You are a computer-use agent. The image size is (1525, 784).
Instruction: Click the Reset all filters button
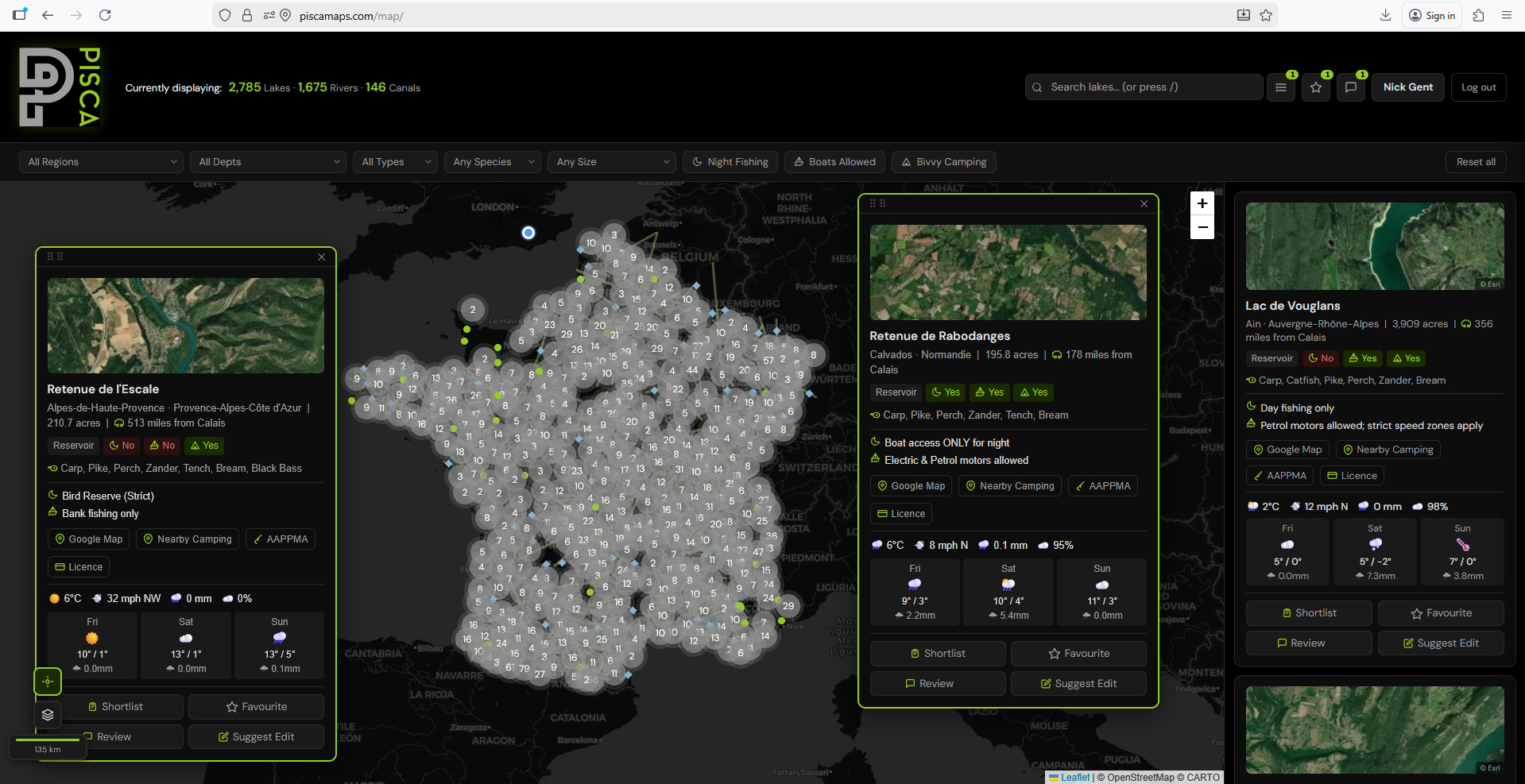[x=1475, y=161]
